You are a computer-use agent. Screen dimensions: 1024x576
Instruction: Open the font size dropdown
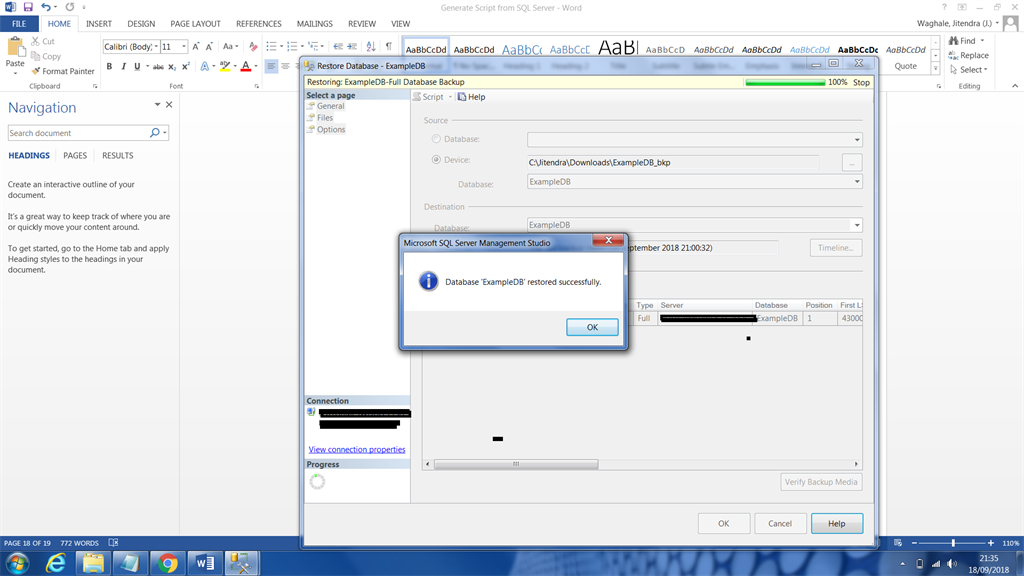pyautogui.click(x=184, y=46)
